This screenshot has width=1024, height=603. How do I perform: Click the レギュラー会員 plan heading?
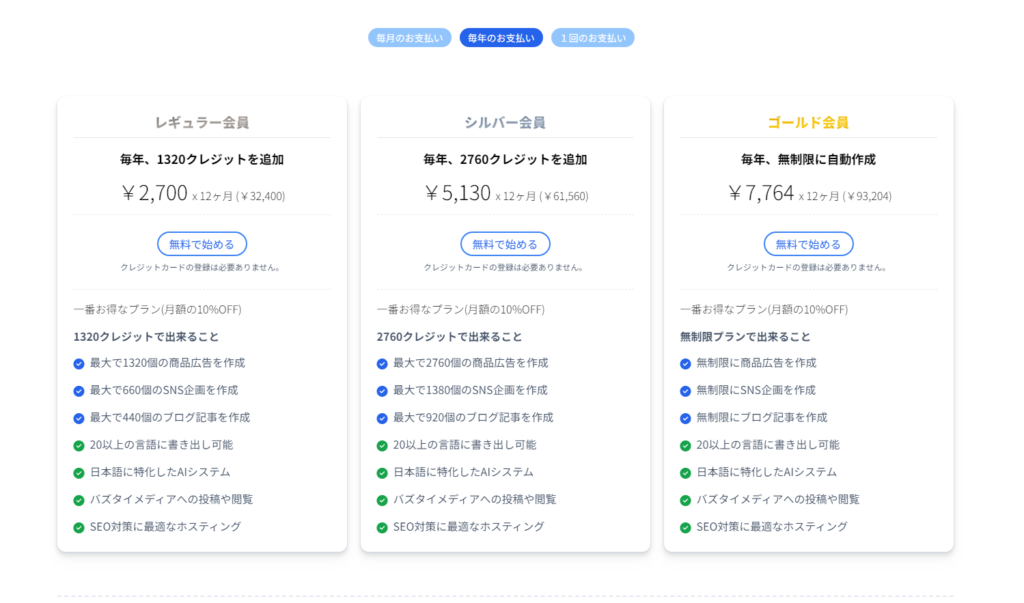[202, 122]
